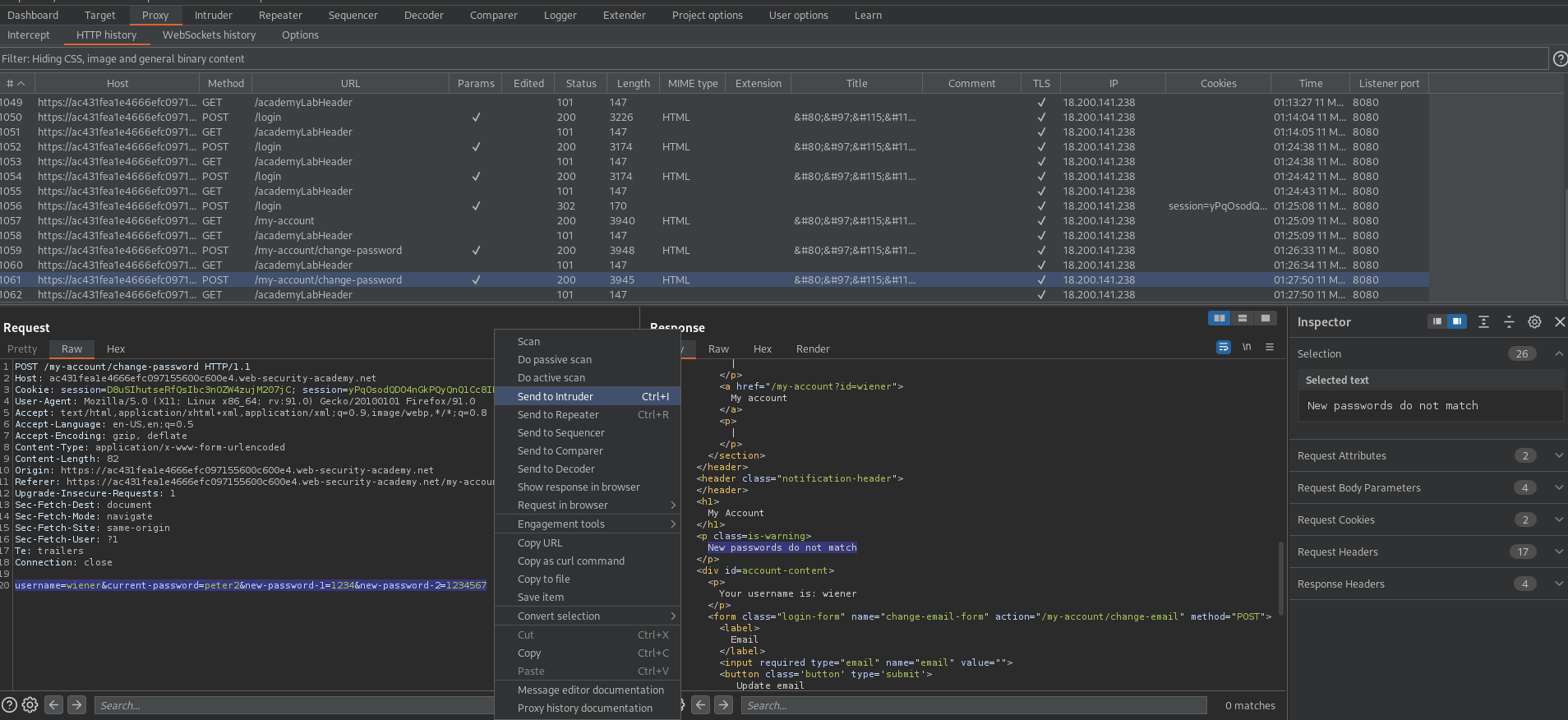Open the Dashboard tab

(33, 15)
